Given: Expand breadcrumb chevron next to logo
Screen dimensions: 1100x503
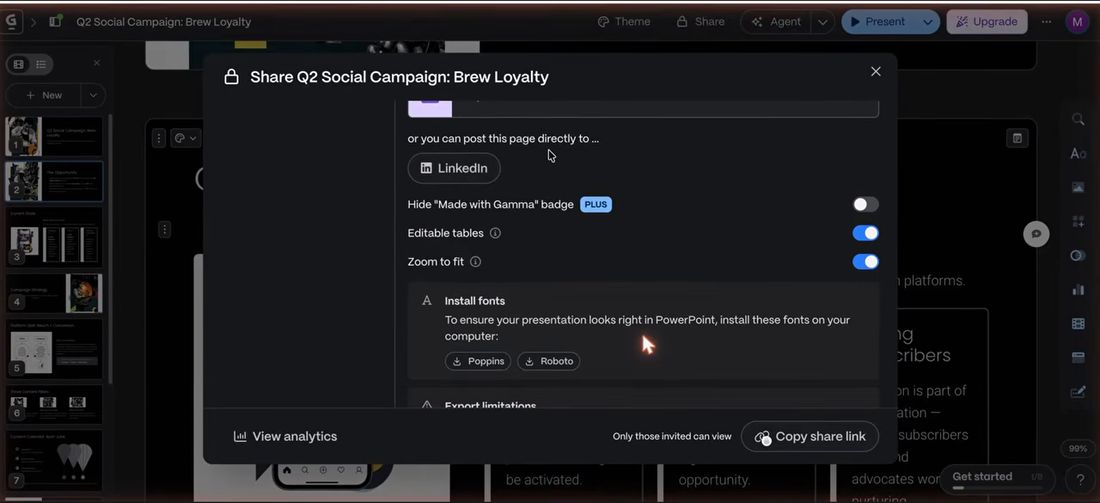Looking at the screenshot, I should [33, 22].
